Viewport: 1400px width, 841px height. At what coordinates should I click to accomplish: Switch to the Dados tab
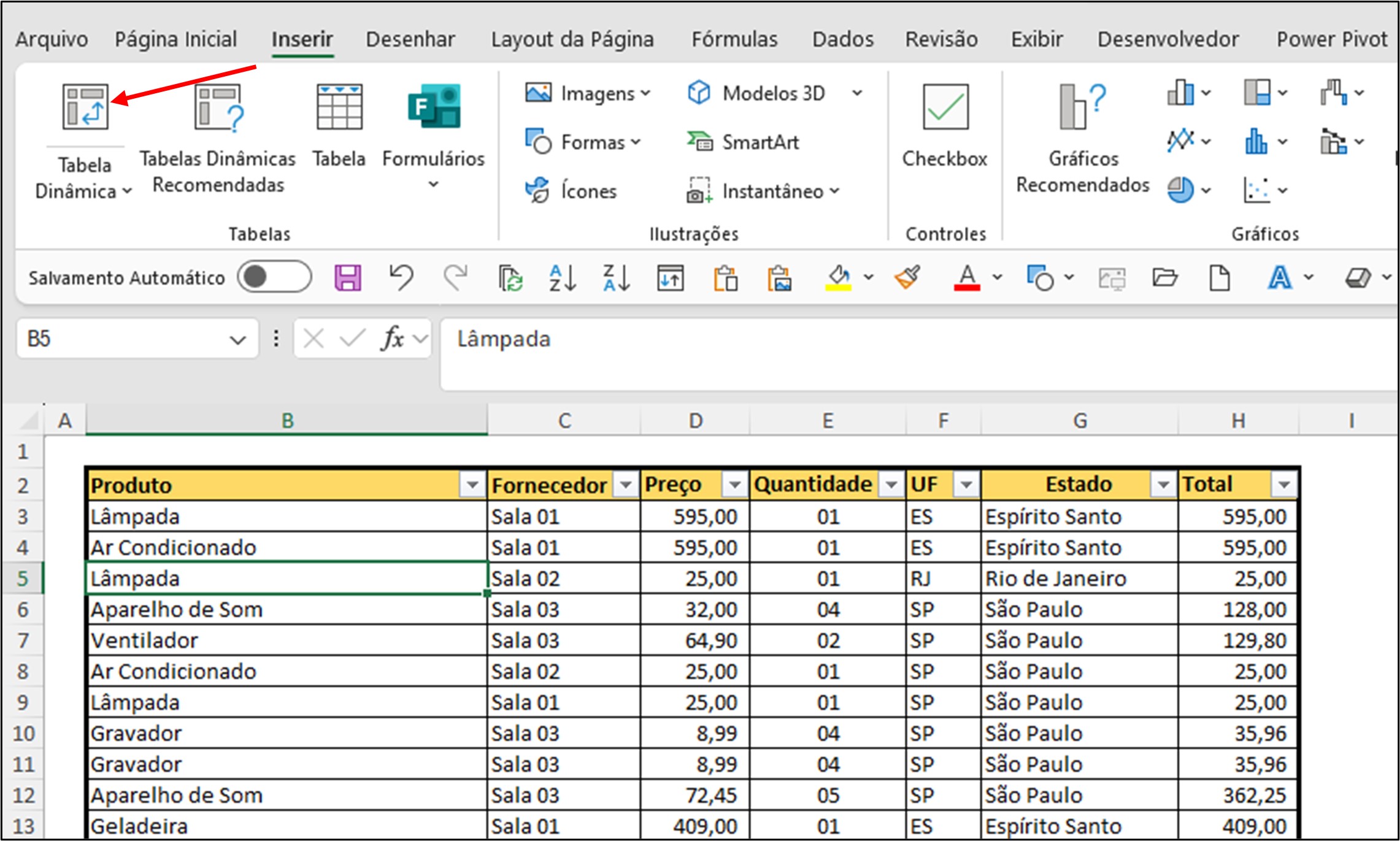pyautogui.click(x=843, y=39)
